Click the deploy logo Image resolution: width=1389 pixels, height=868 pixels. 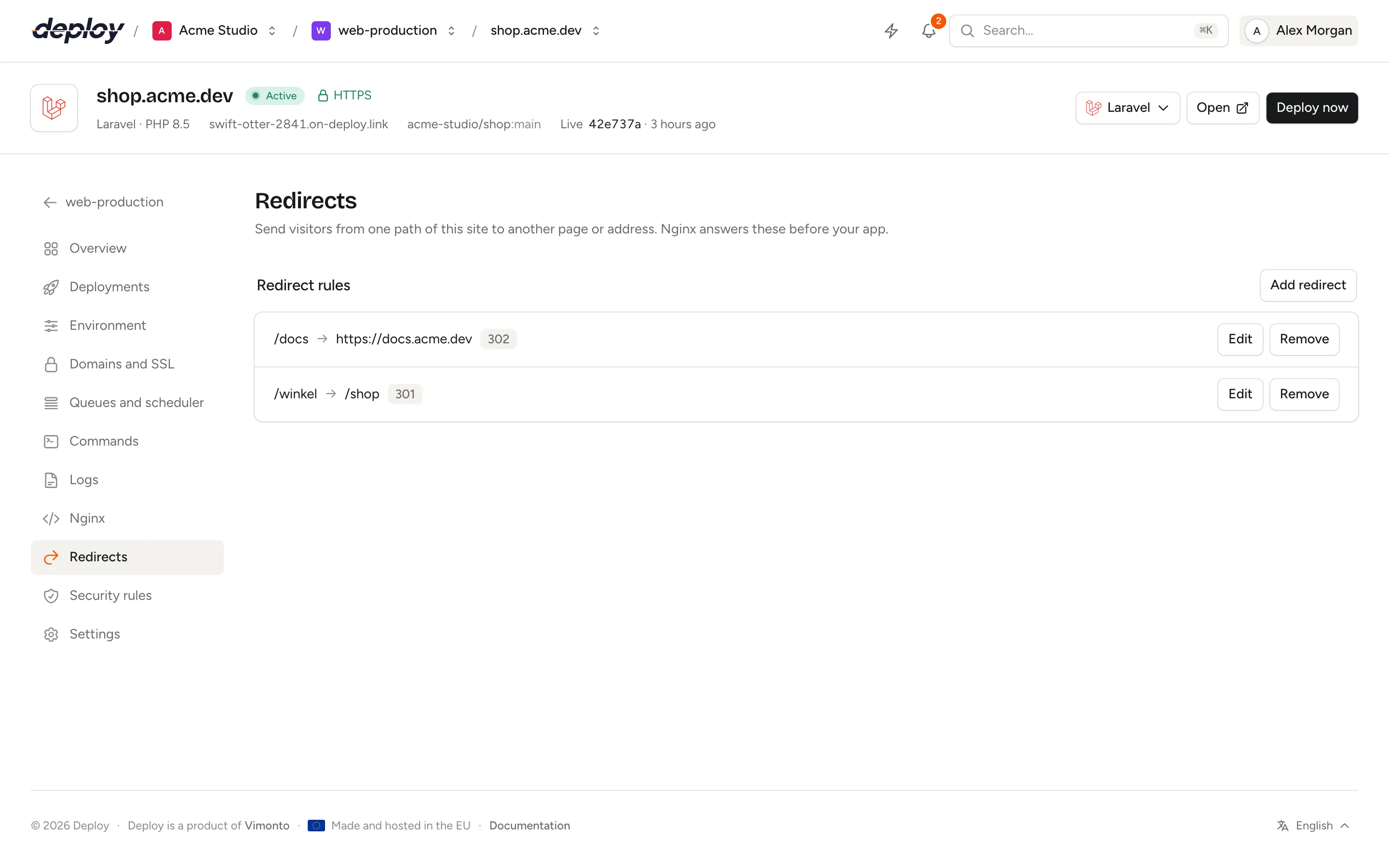78,30
